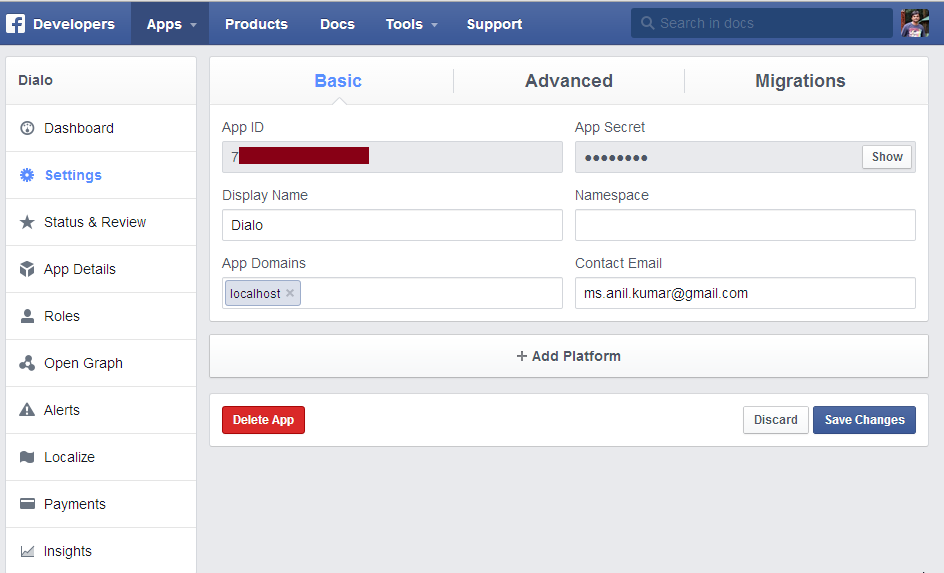Click the Open Graph nodes icon

pyautogui.click(x=27, y=363)
